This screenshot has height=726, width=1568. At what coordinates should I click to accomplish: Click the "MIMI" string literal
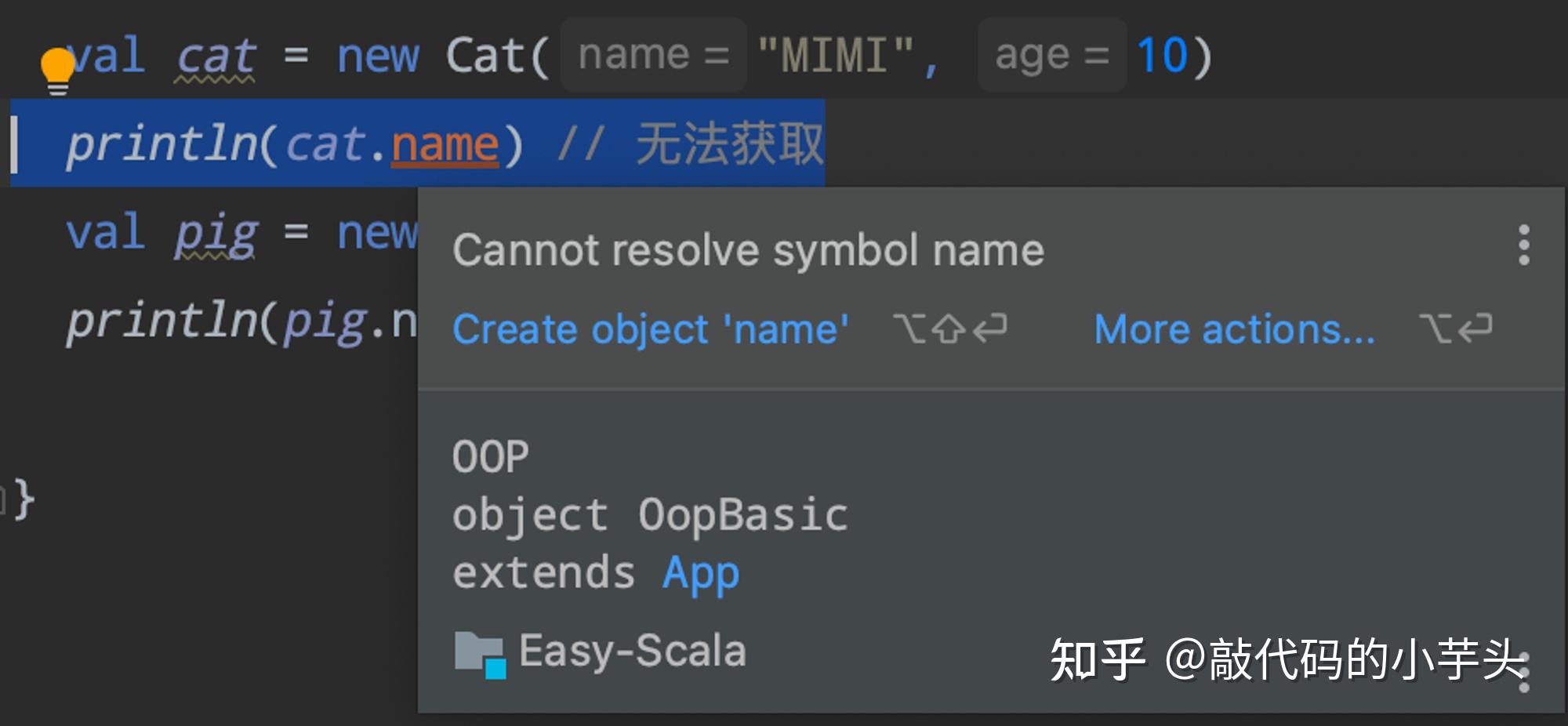pyautogui.click(x=836, y=56)
